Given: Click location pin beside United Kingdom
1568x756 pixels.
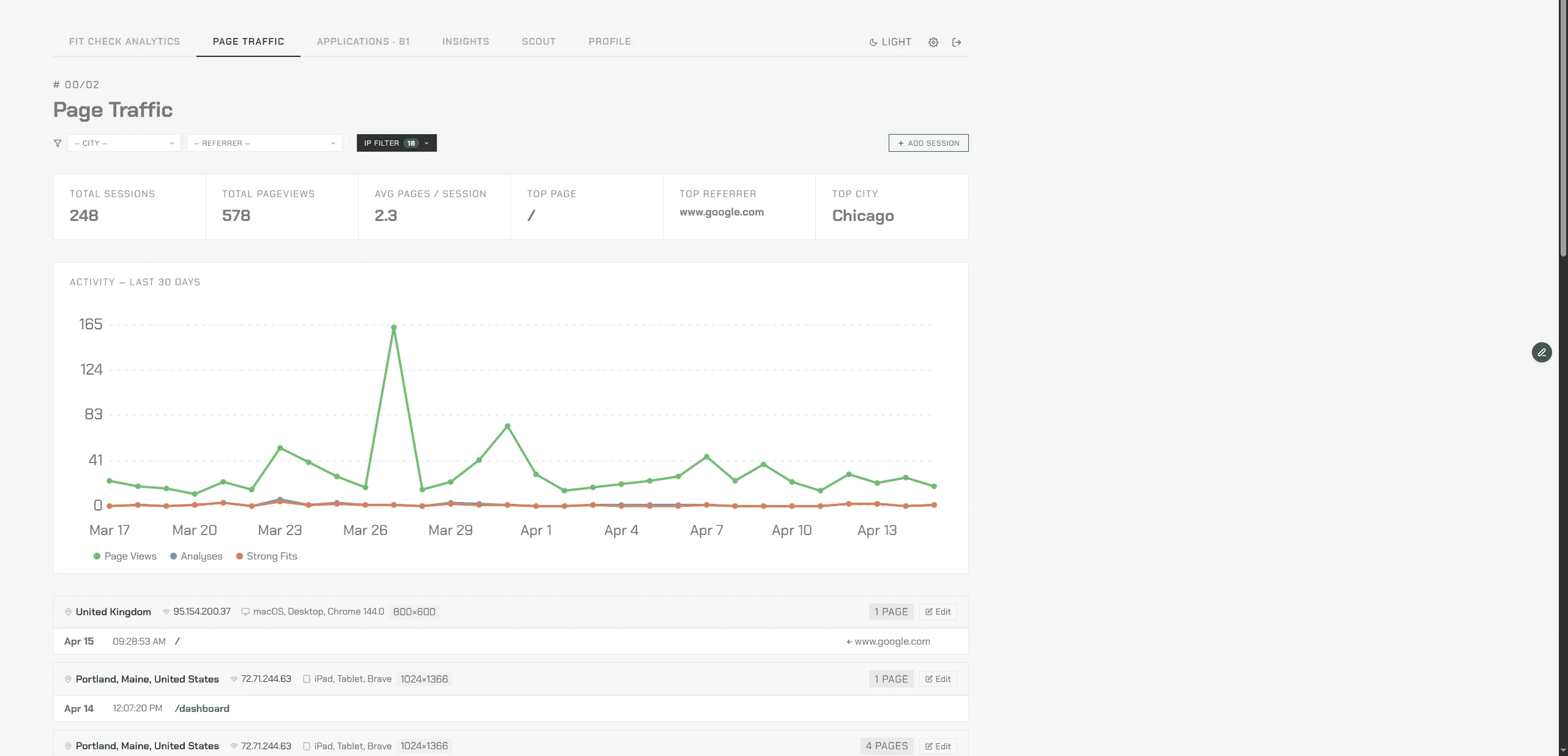Looking at the screenshot, I should (68, 612).
